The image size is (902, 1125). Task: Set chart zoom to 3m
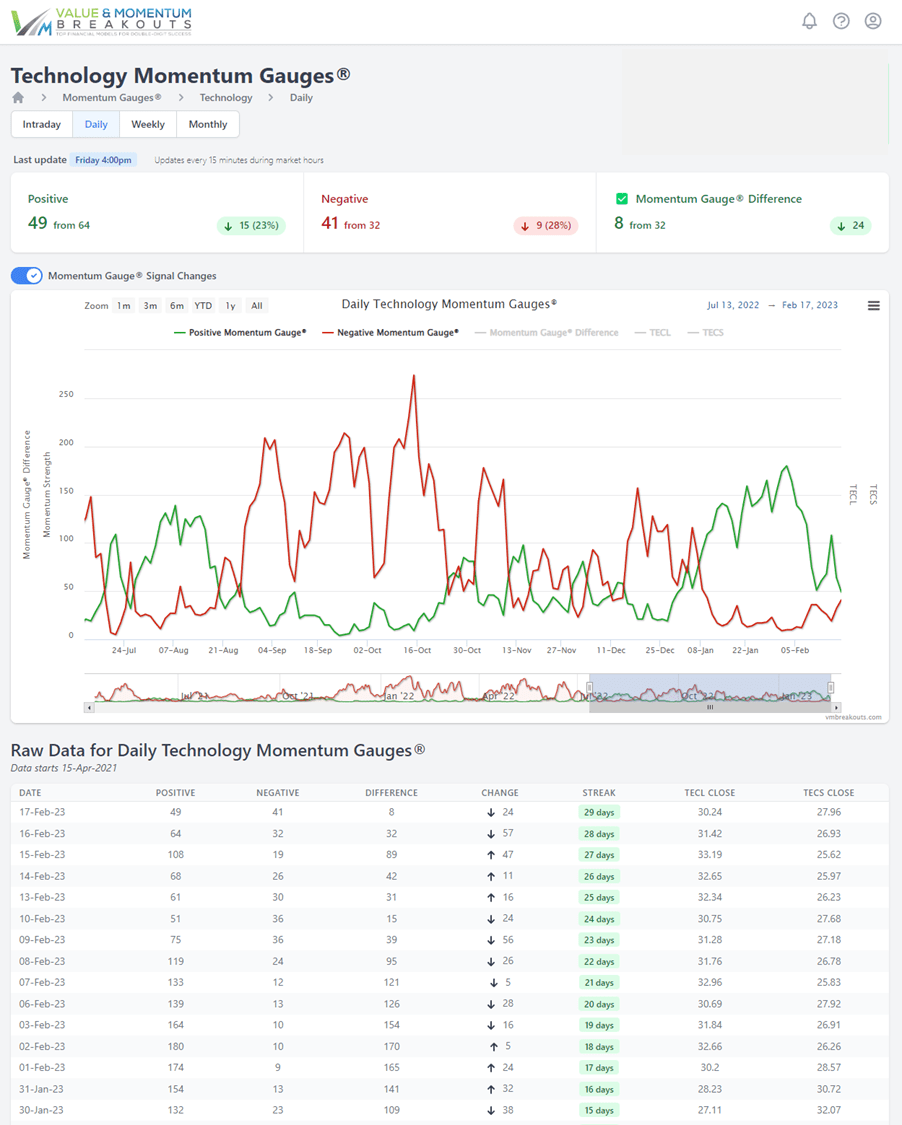[150, 306]
